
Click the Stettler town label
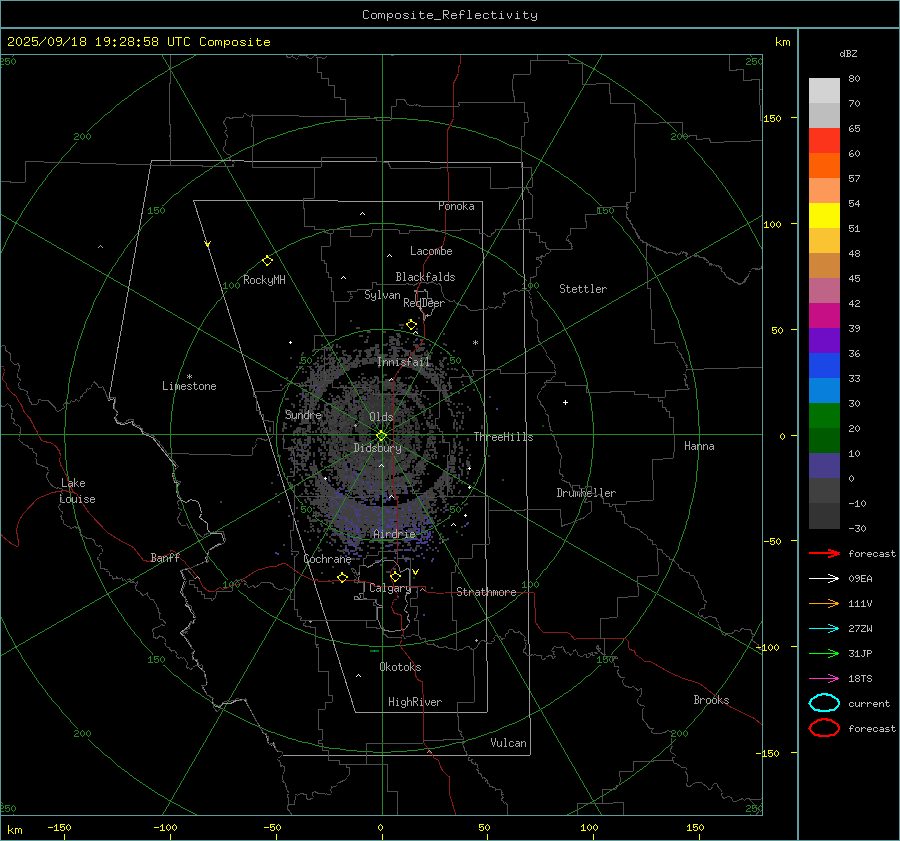click(x=582, y=289)
